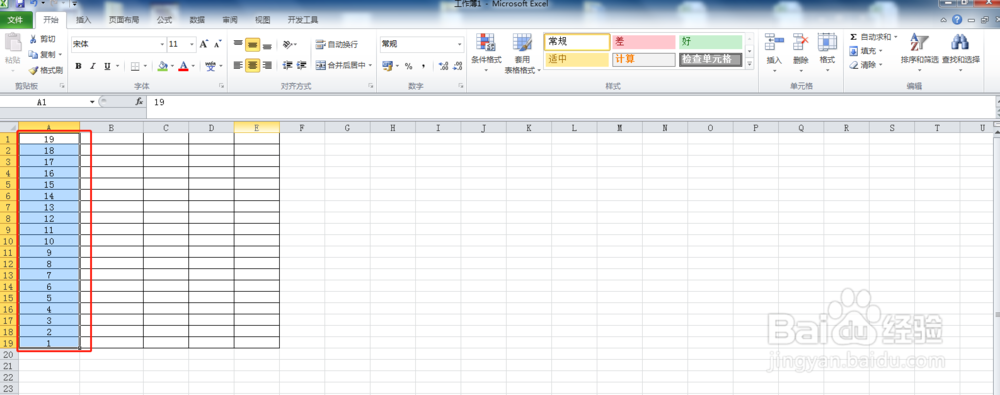The width and height of the screenshot is (1000, 395).
Task: Click the text orientation icon
Action: point(288,45)
